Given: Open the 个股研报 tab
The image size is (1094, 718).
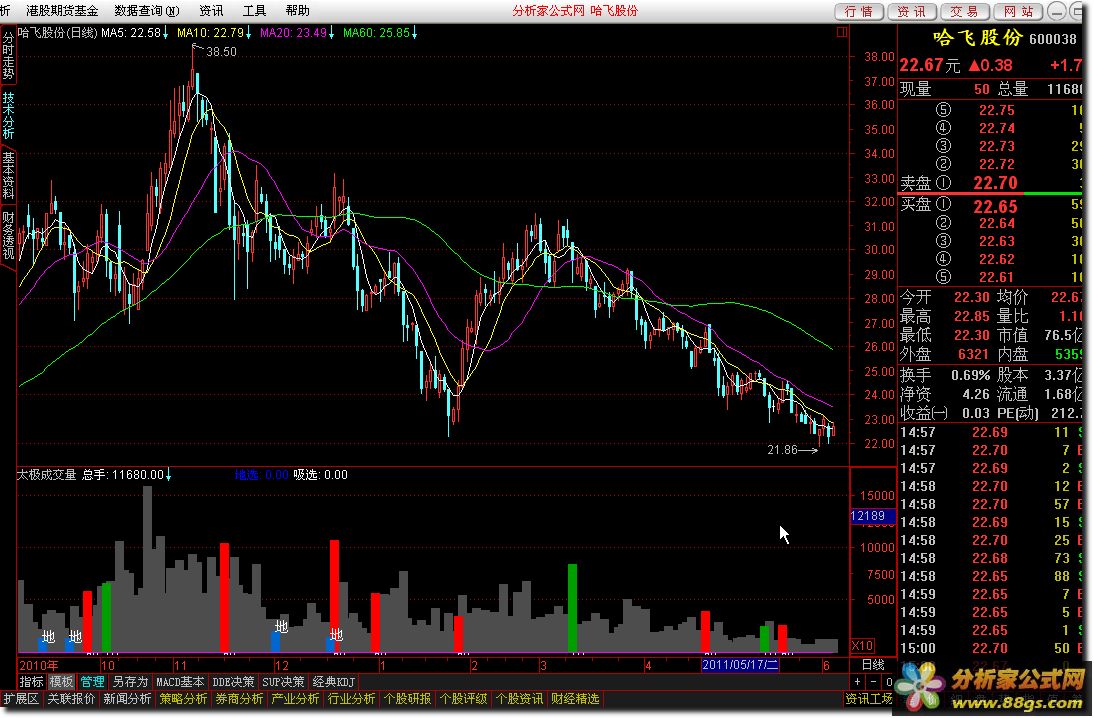Looking at the screenshot, I should [x=407, y=698].
